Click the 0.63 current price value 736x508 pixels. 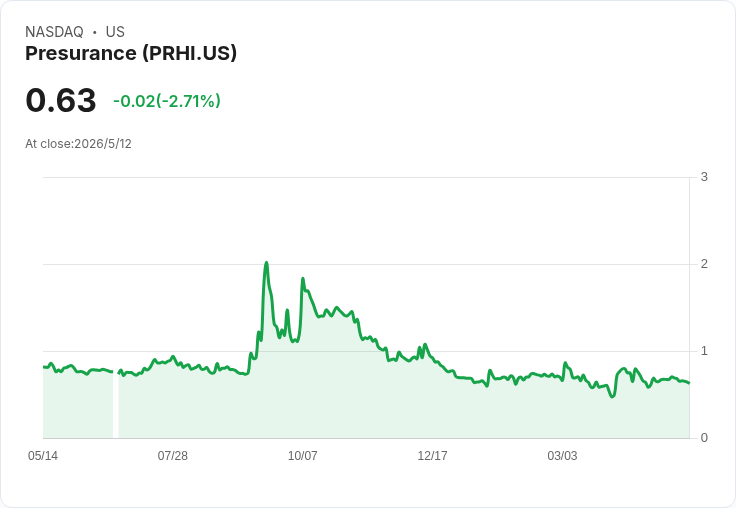(61, 100)
